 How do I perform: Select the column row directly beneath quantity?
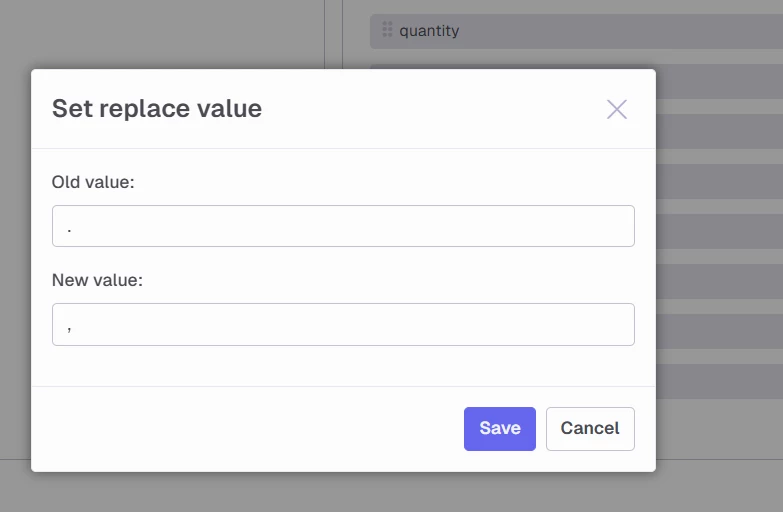pos(718,80)
